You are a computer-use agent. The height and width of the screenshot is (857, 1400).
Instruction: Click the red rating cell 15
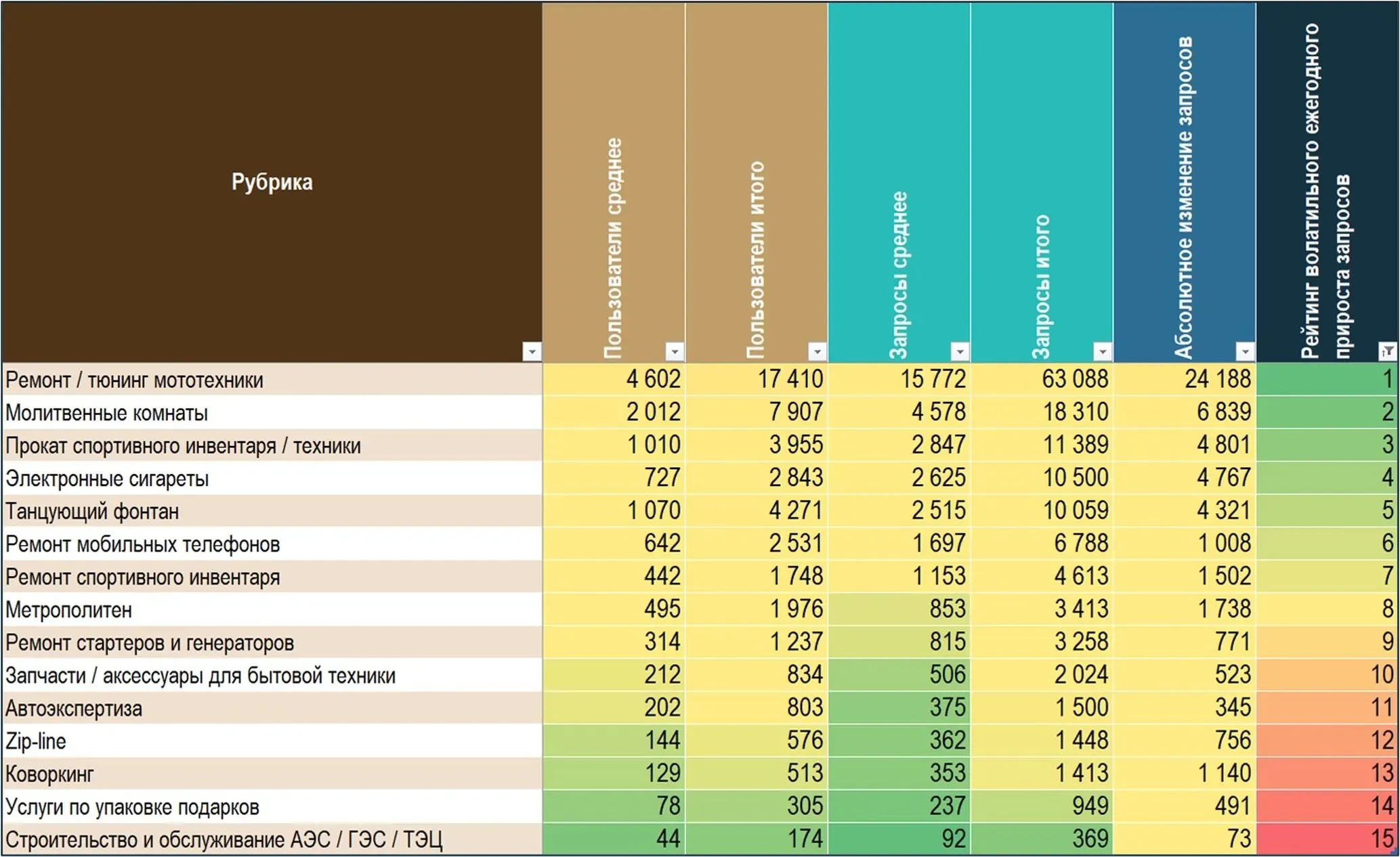(x=1328, y=839)
